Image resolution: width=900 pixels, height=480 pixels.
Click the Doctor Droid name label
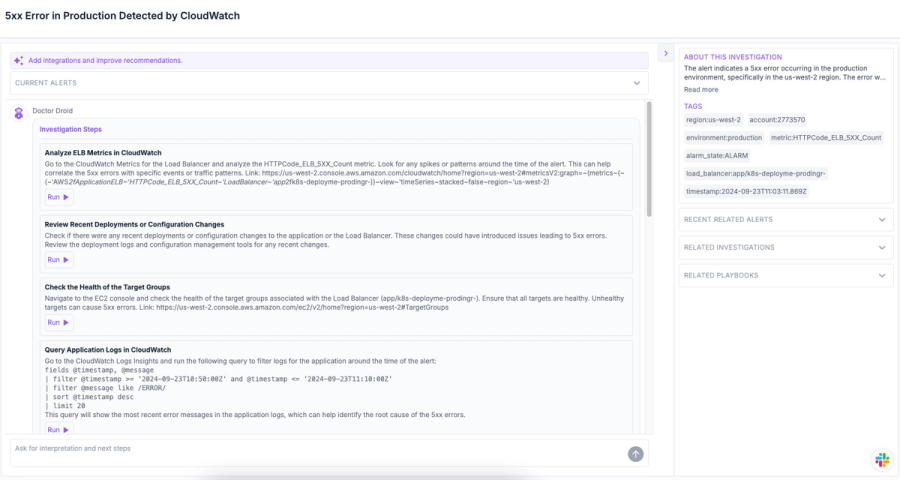tap(52, 111)
